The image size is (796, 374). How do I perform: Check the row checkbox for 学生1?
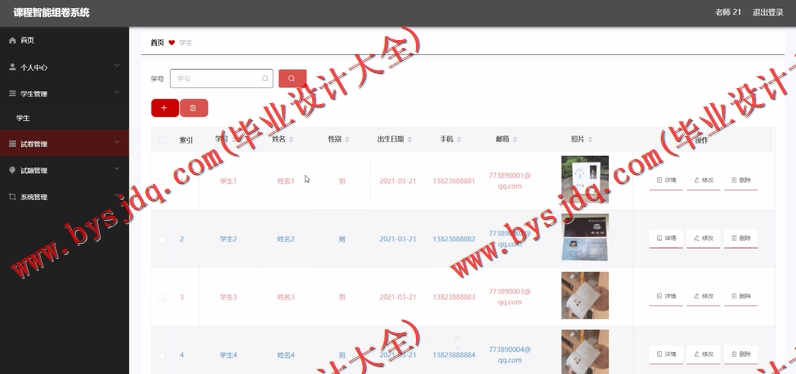tap(162, 181)
